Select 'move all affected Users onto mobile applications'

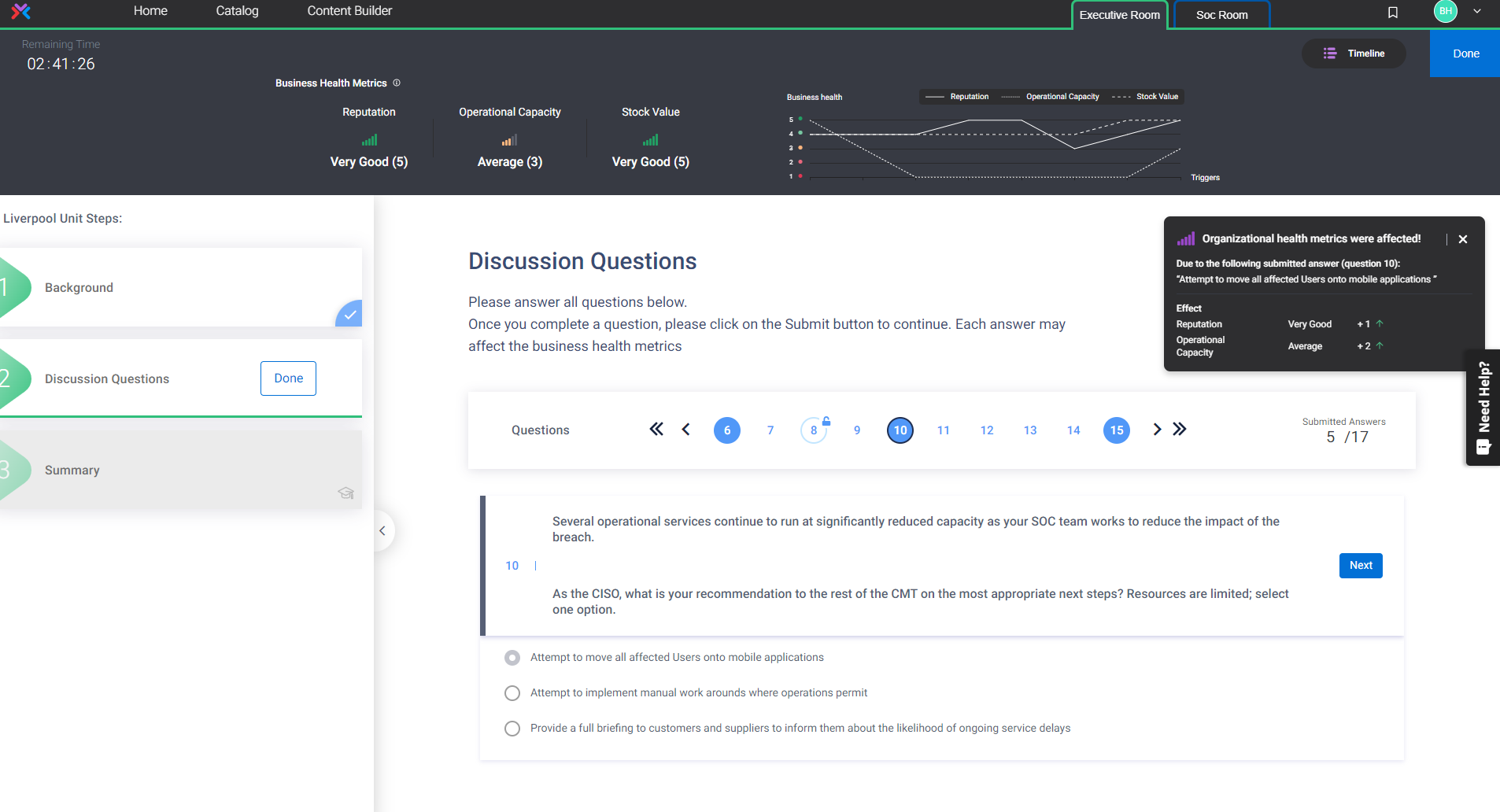point(512,657)
